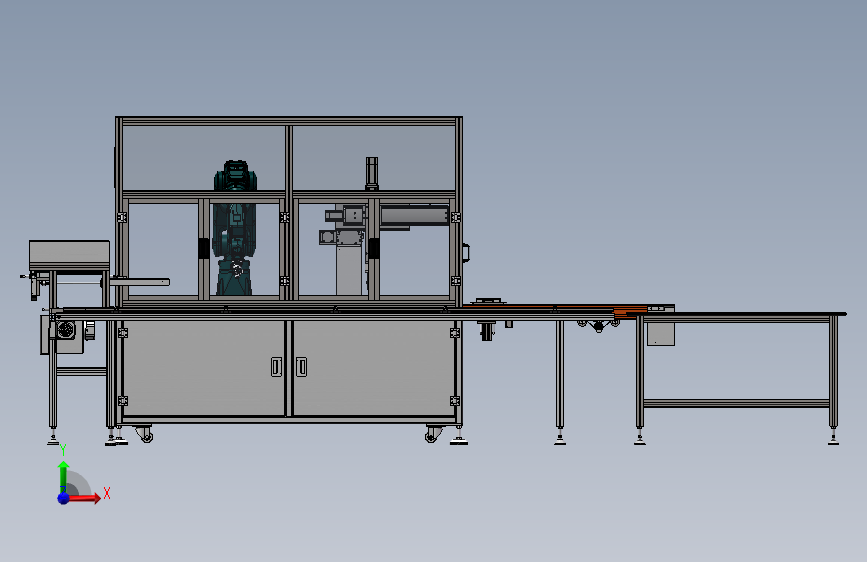Select the gray box on the left infeed stand
Screen dimensions: 867x562
tap(69, 256)
